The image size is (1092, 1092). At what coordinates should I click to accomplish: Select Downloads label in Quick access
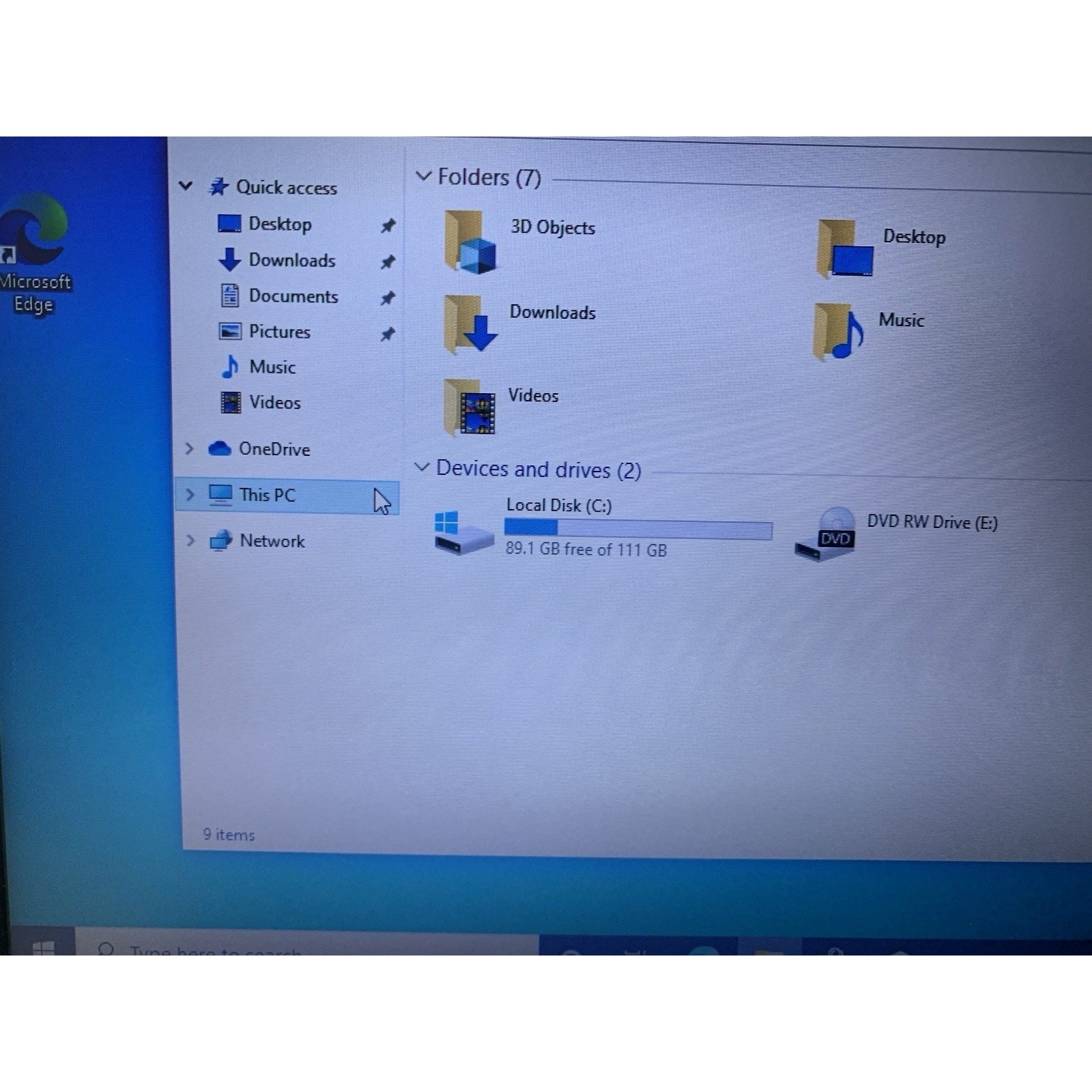click(x=292, y=260)
